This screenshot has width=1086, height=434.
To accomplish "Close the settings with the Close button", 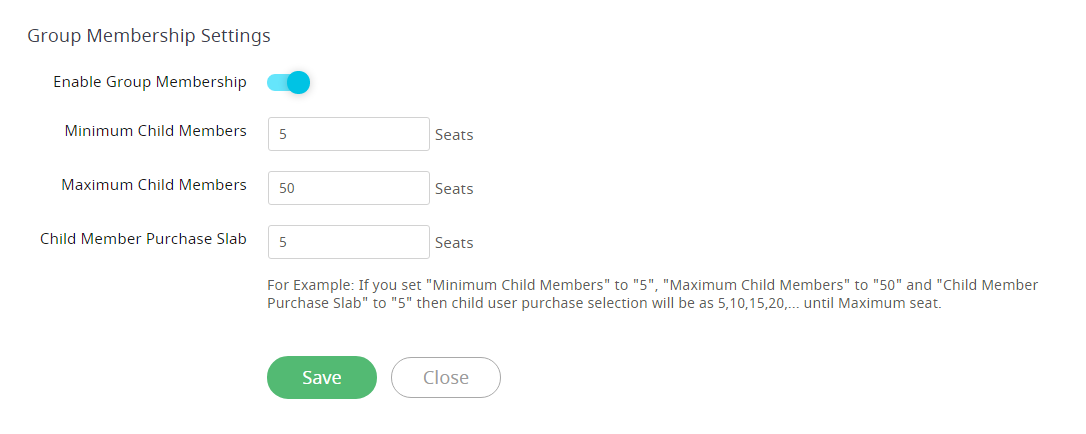I will (445, 377).
